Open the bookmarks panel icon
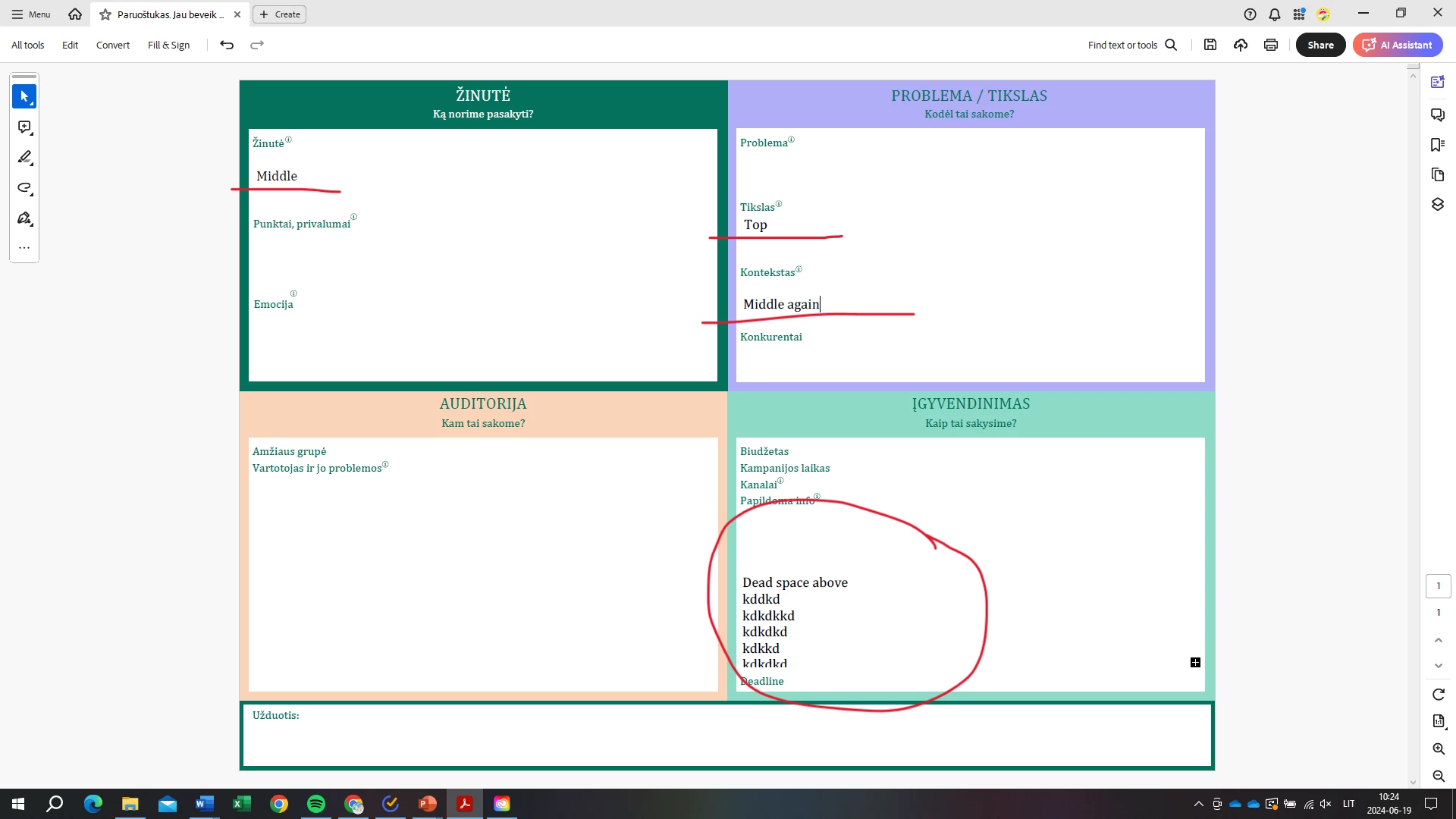The width and height of the screenshot is (1456, 819). tap(1437, 145)
